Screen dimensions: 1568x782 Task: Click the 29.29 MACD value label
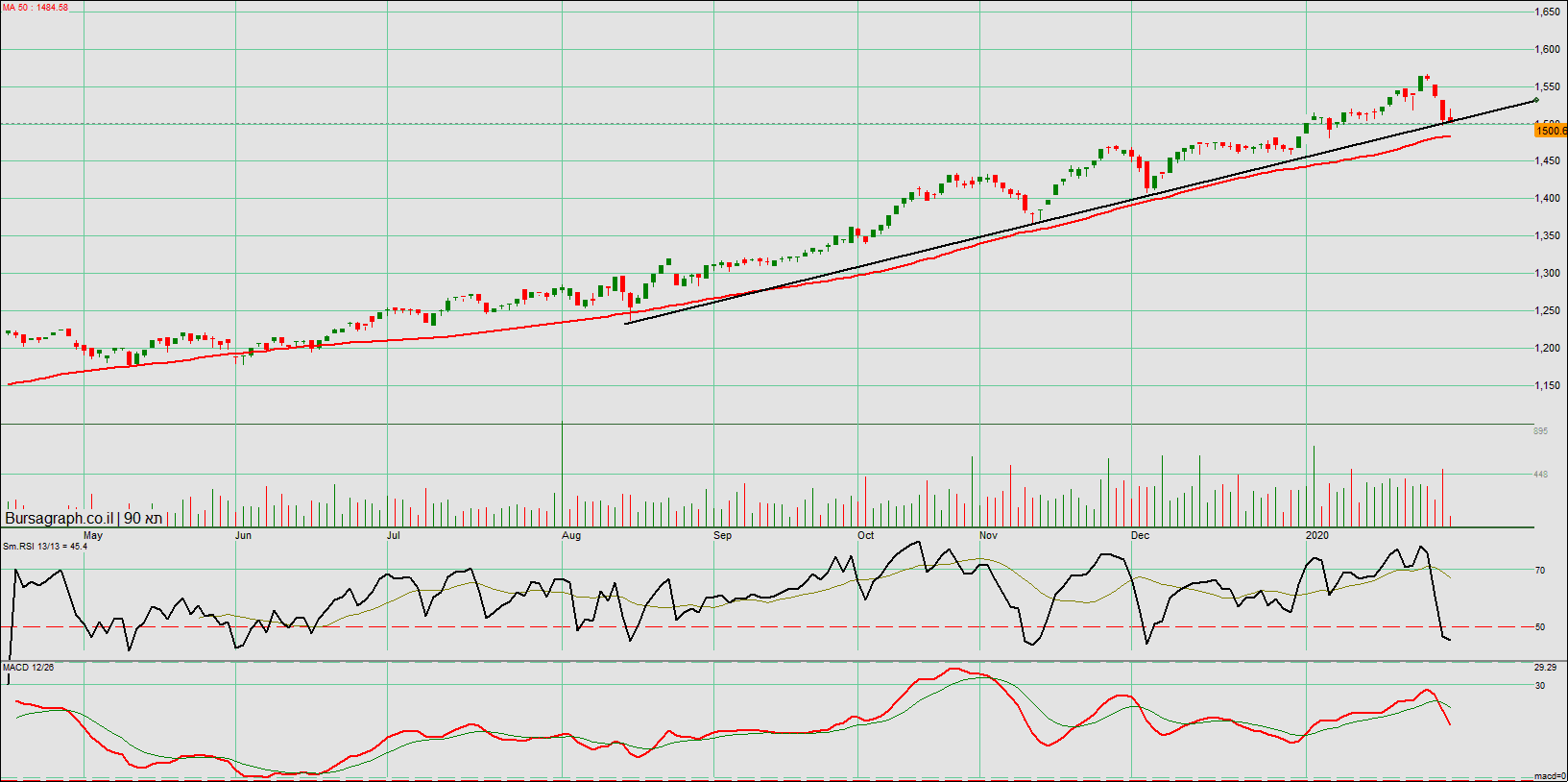click(1545, 668)
